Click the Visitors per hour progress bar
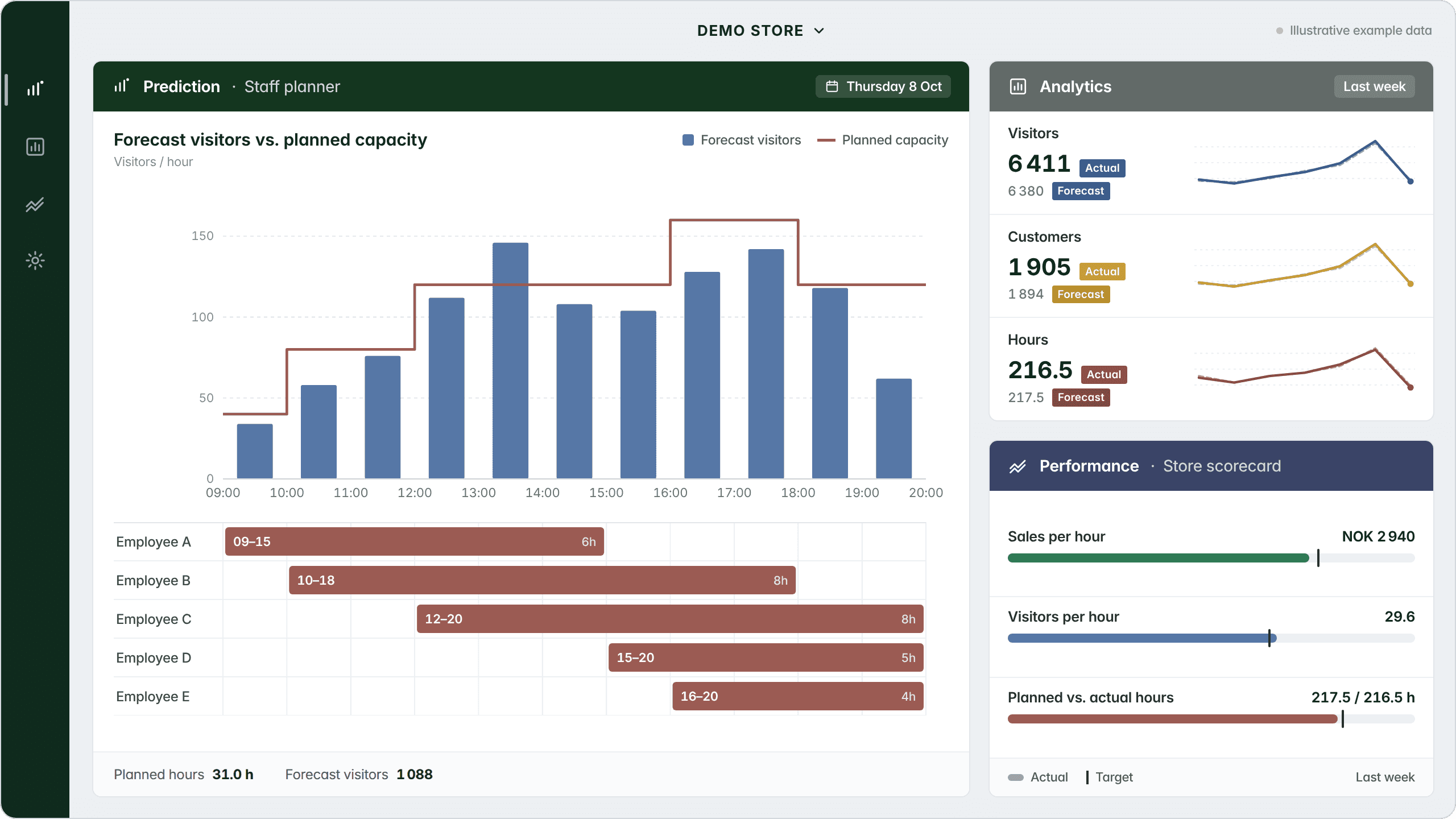 point(1211,638)
